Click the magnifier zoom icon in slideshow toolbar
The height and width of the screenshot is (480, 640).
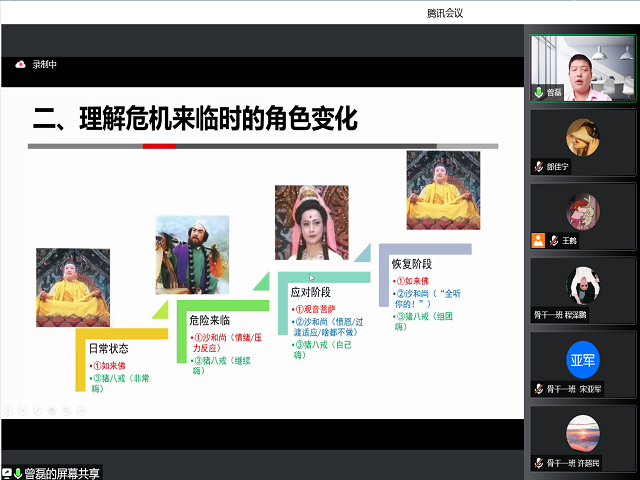[x=67, y=411]
